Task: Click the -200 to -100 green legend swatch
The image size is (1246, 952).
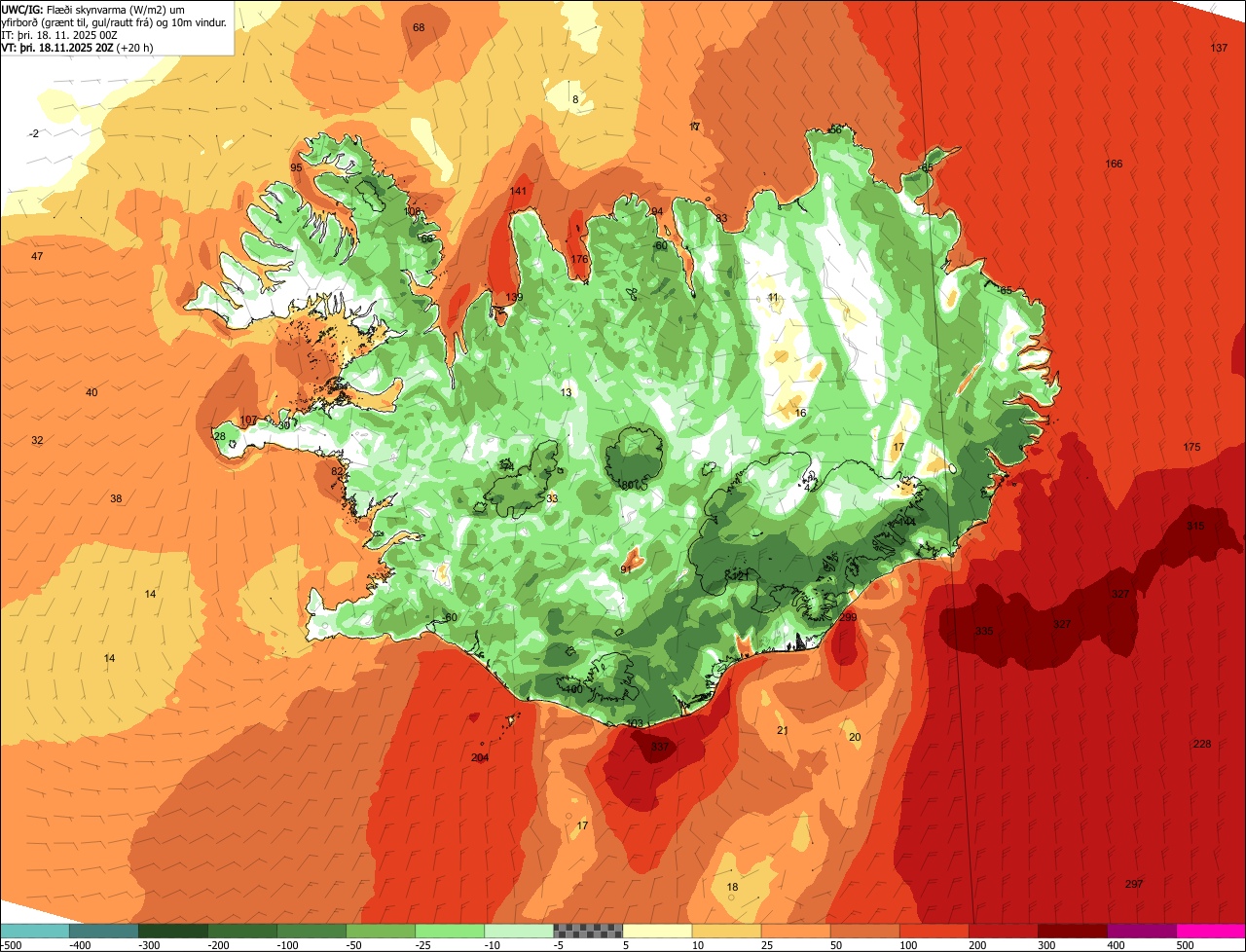Action: pyautogui.click(x=242, y=931)
